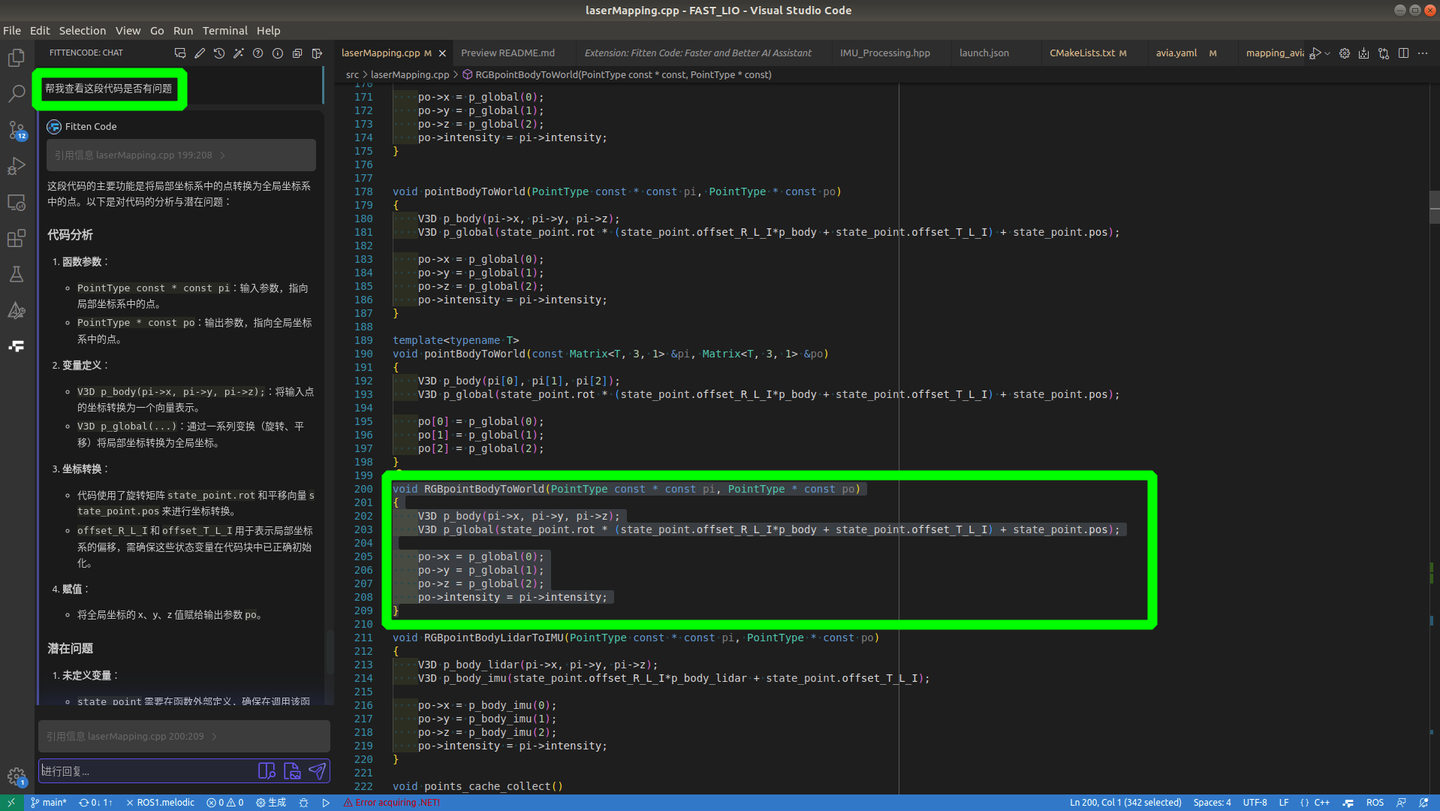Open the Run and Debug view
The width and height of the screenshot is (1440, 811).
click(x=17, y=166)
